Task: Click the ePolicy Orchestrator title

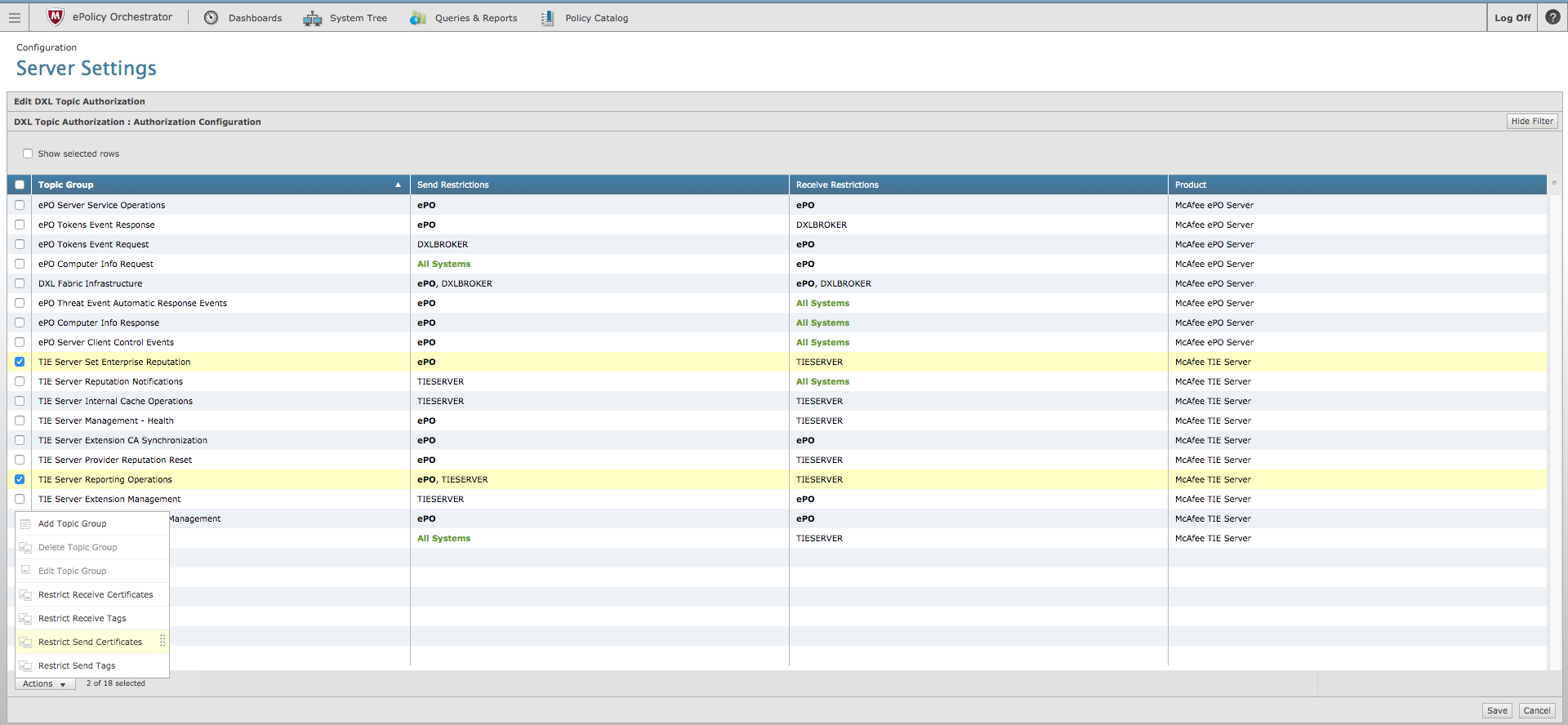Action: 122,17
